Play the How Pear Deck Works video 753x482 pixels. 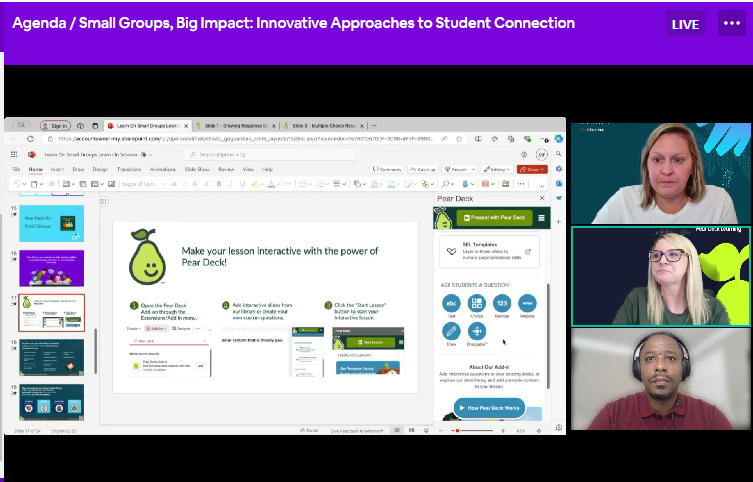[489, 408]
